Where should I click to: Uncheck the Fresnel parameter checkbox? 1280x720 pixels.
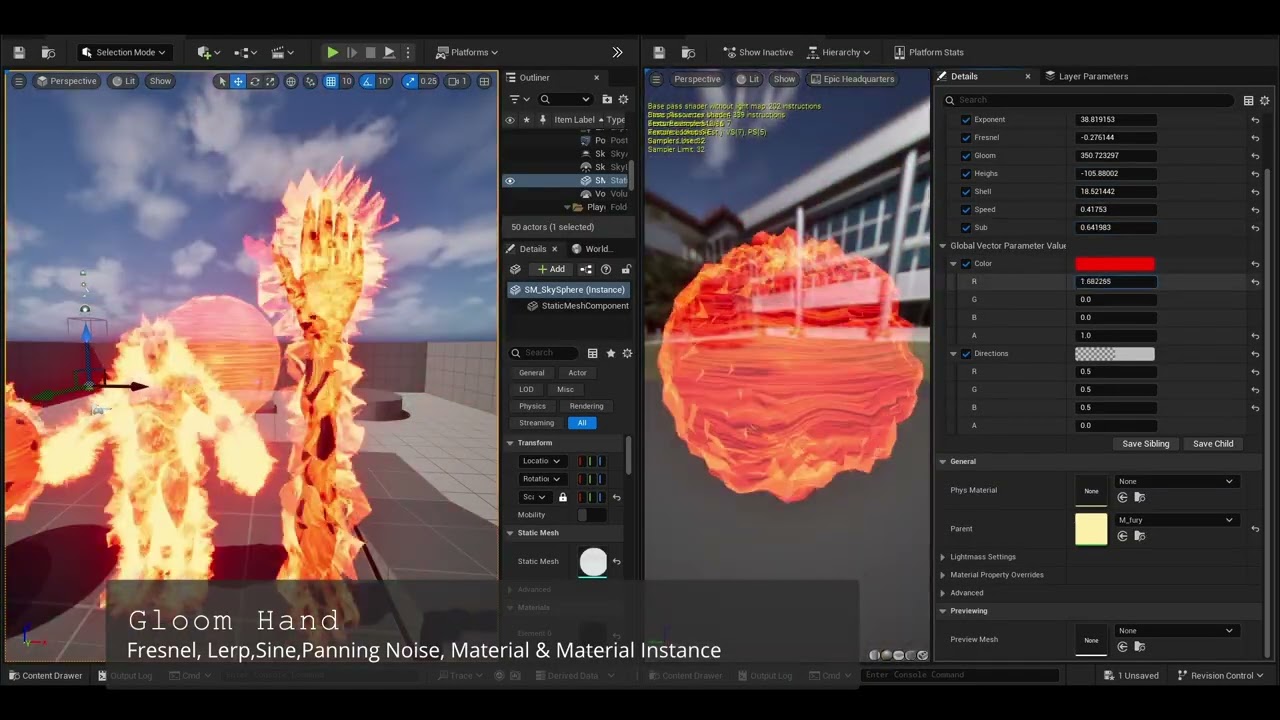pyautogui.click(x=966, y=138)
